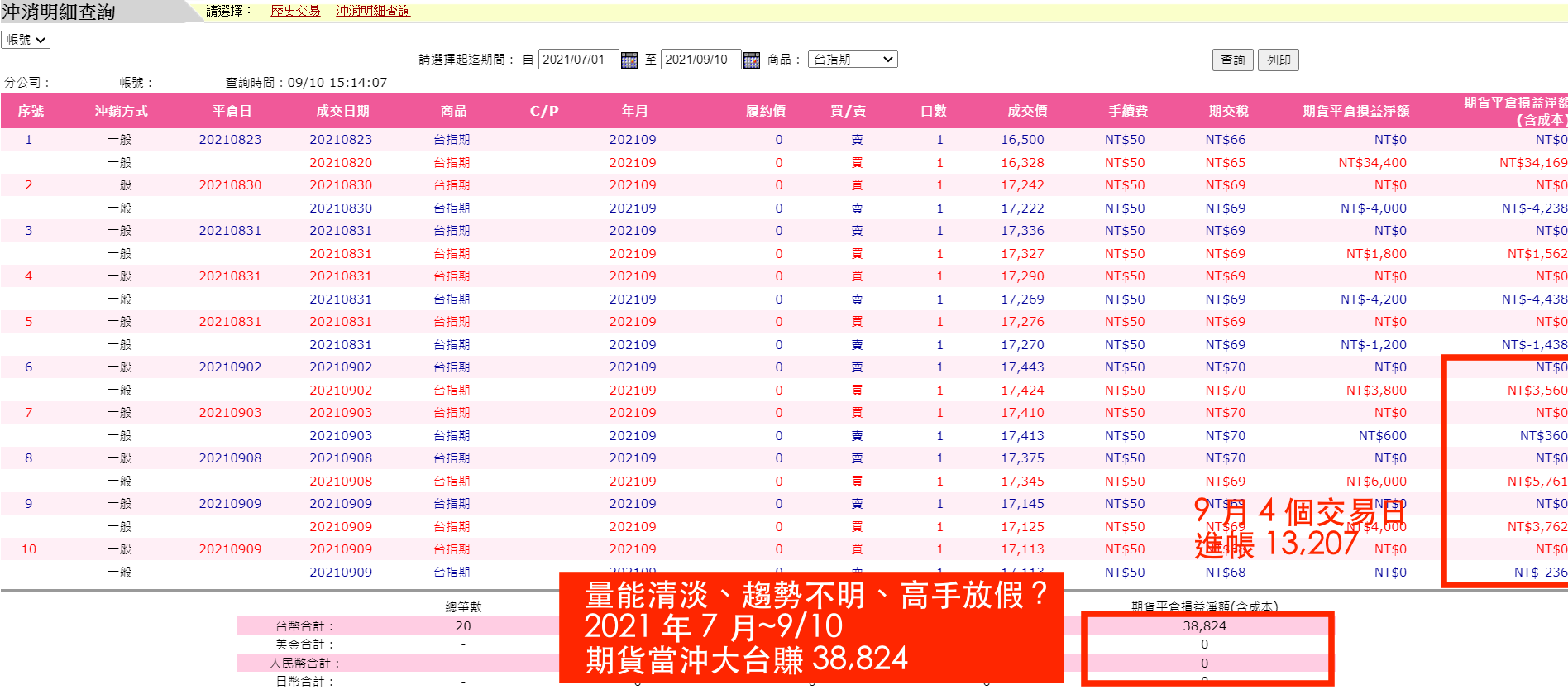Click the price 17,242 cell
This screenshot has width=1568, height=690.
pyautogui.click(x=1022, y=185)
